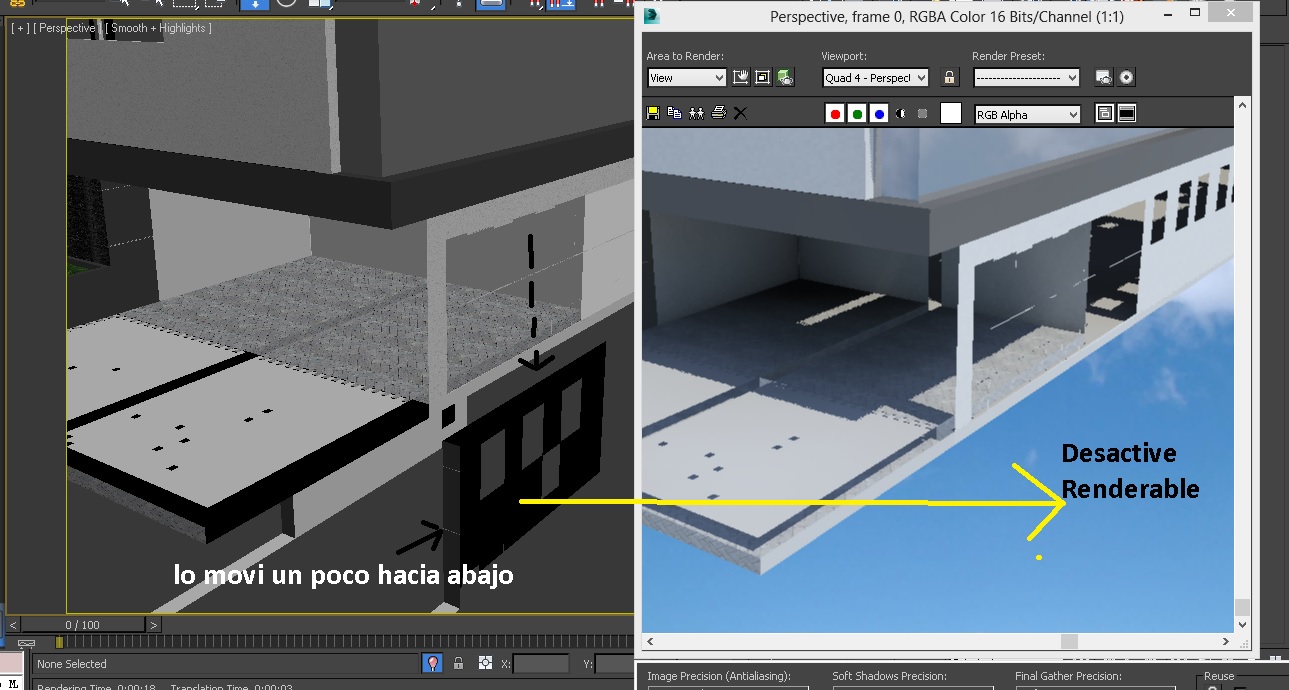Toggle UI overlay icon in rendered frame toolbar
Screen dimensions: 1289x690
pos(1105,114)
